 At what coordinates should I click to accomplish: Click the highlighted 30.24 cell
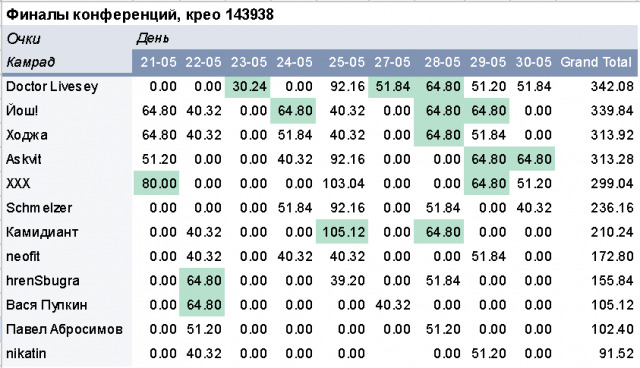(247, 86)
